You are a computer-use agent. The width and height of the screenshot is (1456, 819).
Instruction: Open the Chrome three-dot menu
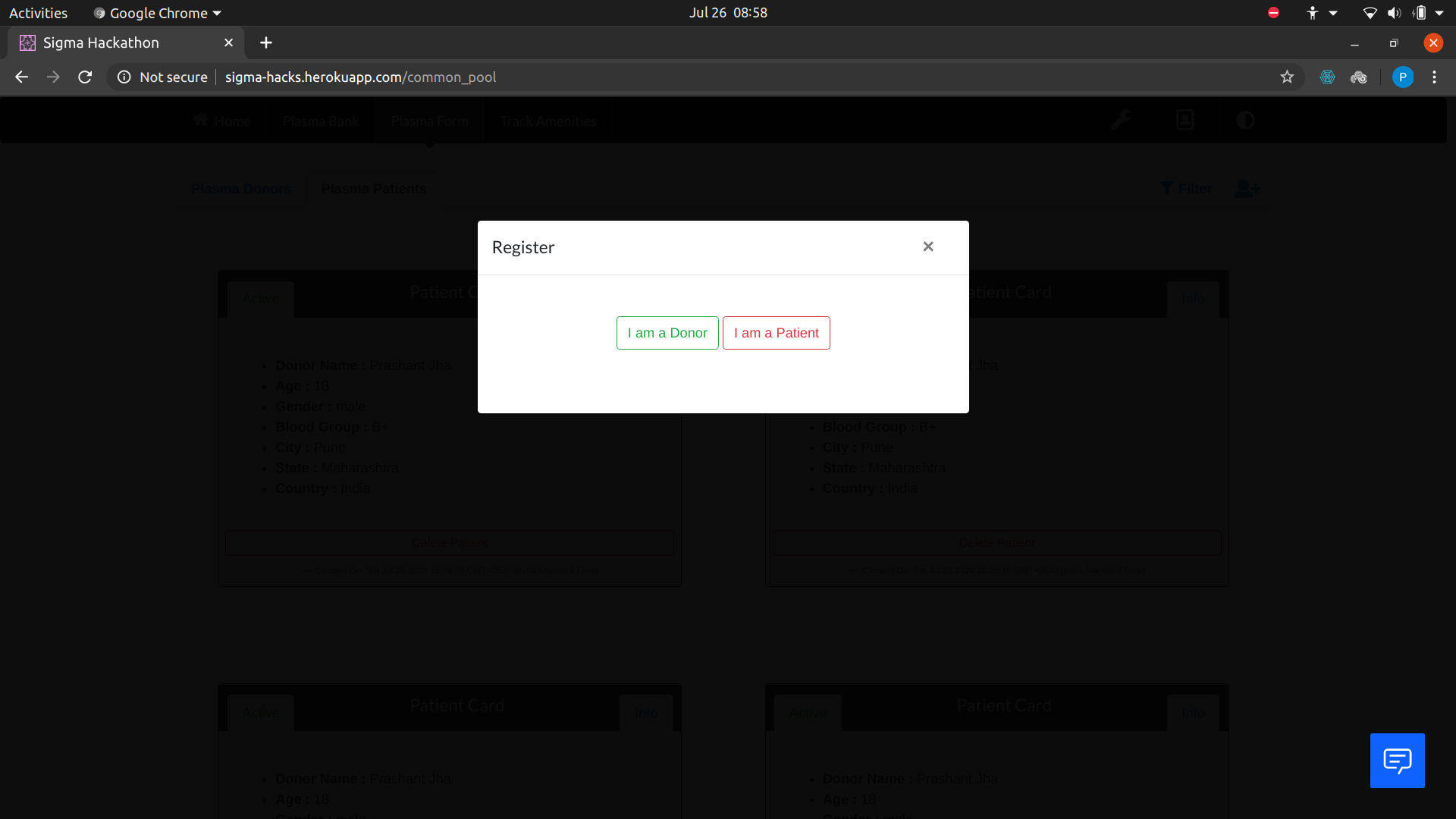tap(1434, 77)
